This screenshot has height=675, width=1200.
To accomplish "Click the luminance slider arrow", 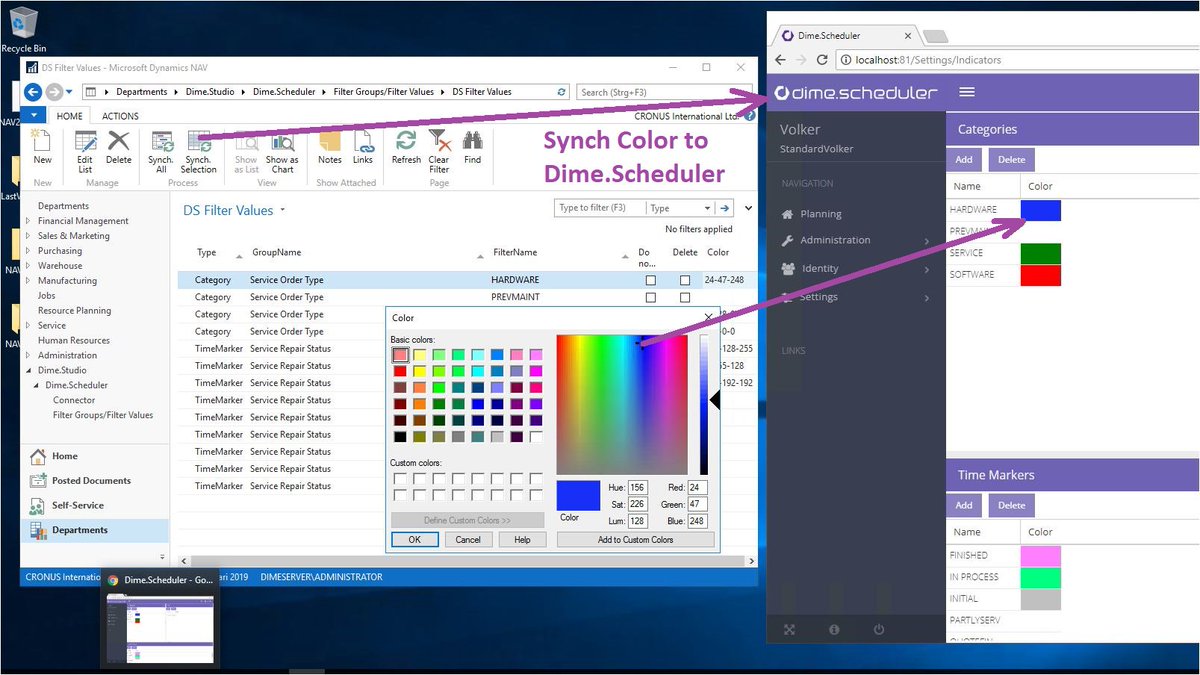I will 715,401.
